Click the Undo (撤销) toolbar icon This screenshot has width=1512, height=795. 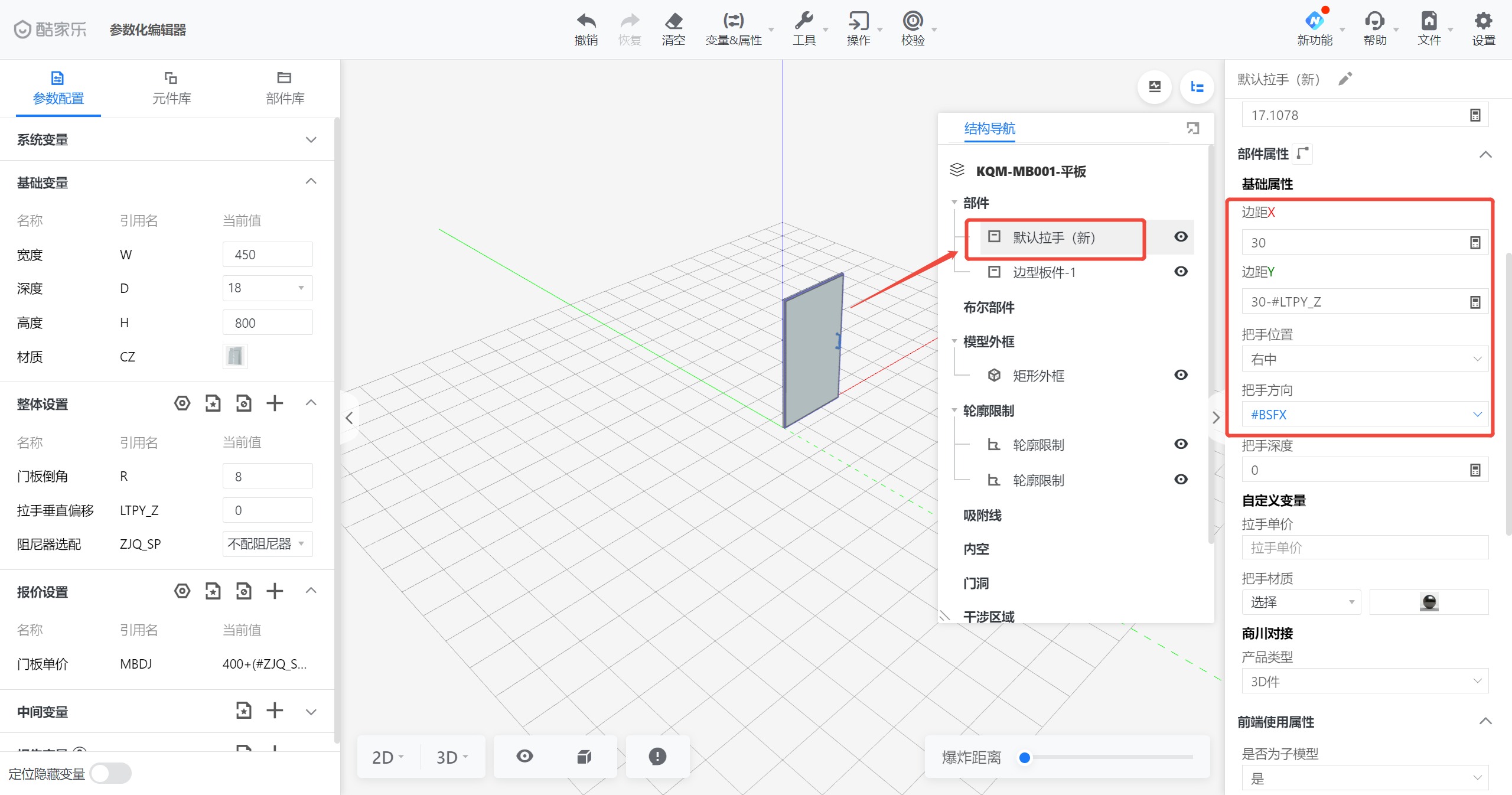[x=586, y=22]
